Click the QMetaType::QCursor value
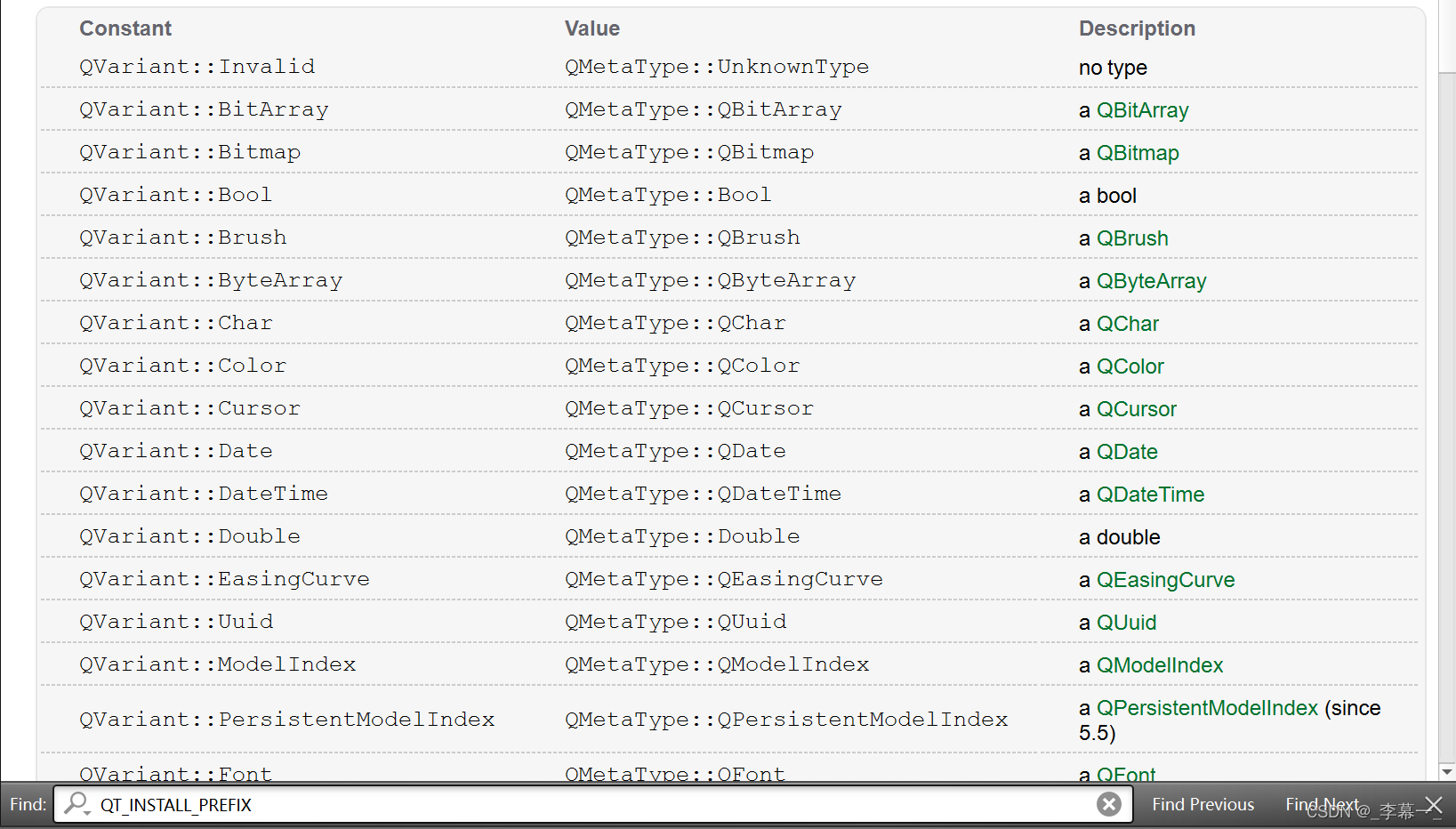 (x=689, y=408)
